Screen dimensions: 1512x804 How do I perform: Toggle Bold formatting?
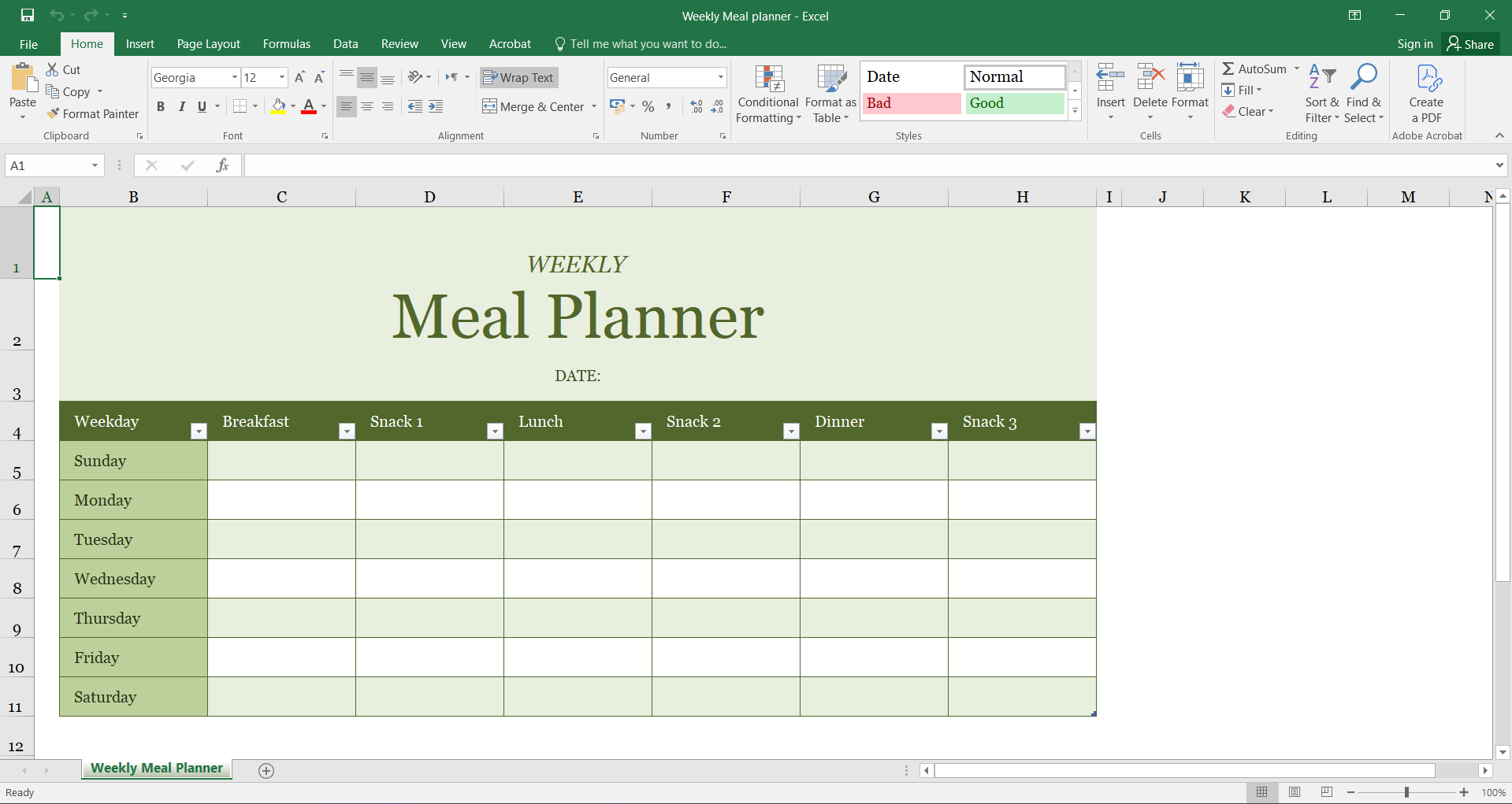161,106
